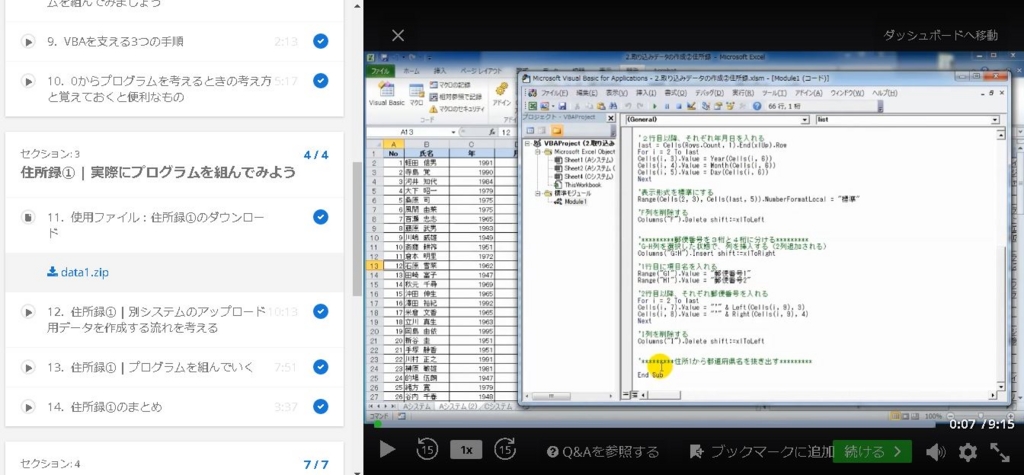Close the プロジェクト pane in the video's VBA editor
Viewport: 1024px width, 475px height.
pos(611,118)
